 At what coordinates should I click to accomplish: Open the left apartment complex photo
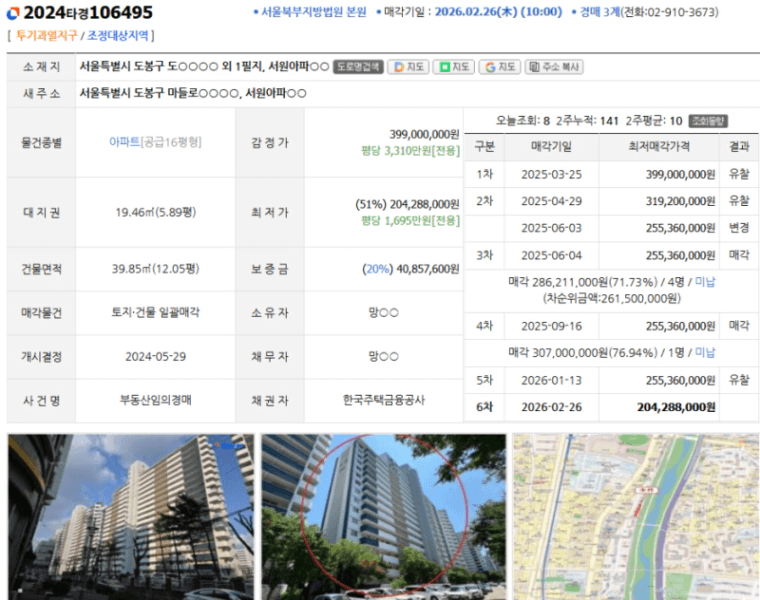pyautogui.click(x=130, y=516)
